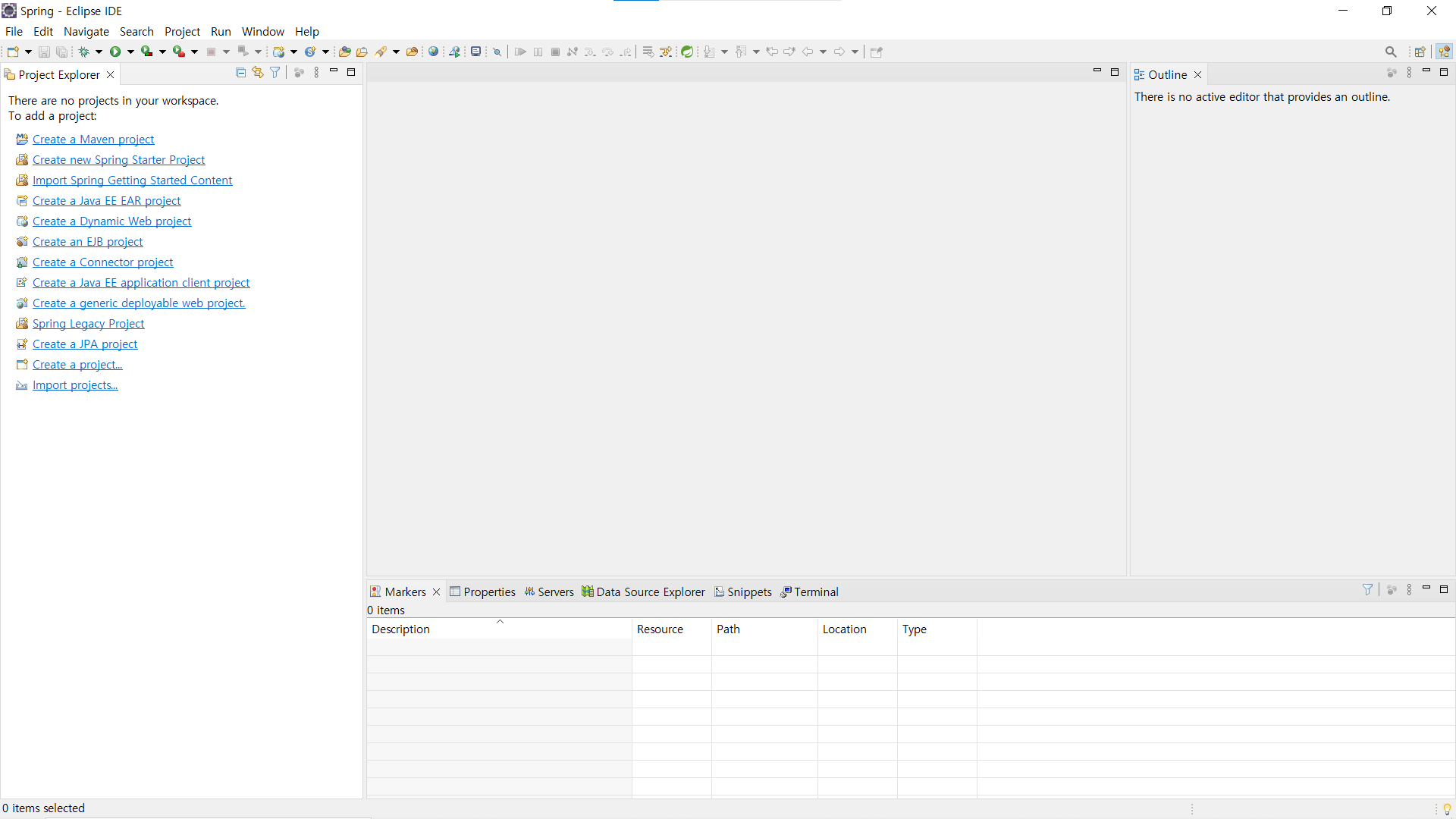Click the Previous Annotation icon
The height and width of the screenshot is (819, 1456).
click(741, 52)
